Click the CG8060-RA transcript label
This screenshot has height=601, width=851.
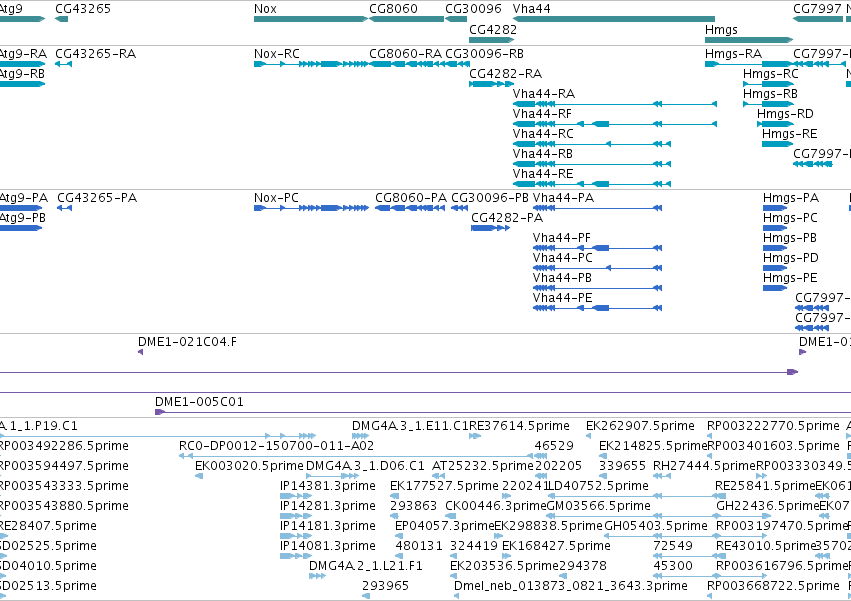coord(405,54)
